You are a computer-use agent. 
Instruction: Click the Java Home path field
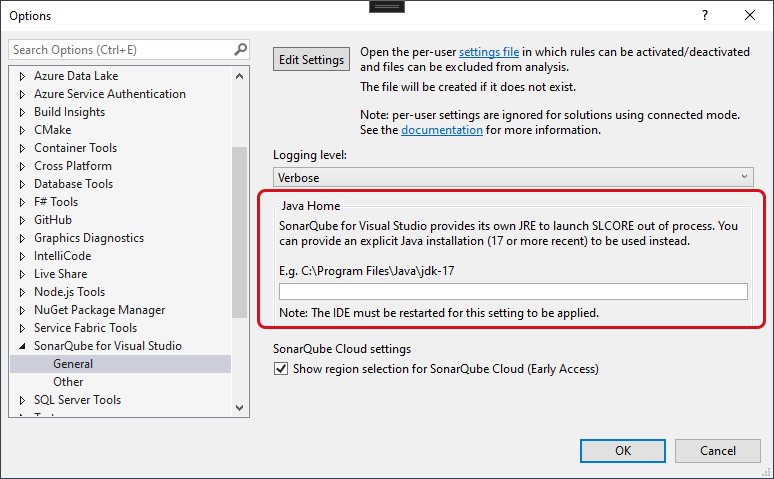(x=513, y=292)
